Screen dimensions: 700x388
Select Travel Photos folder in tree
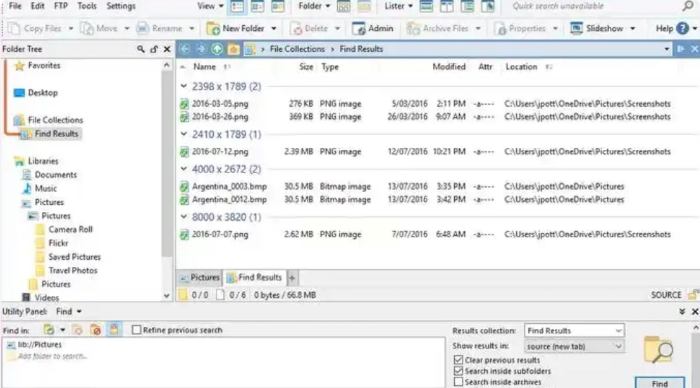(73, 271)
